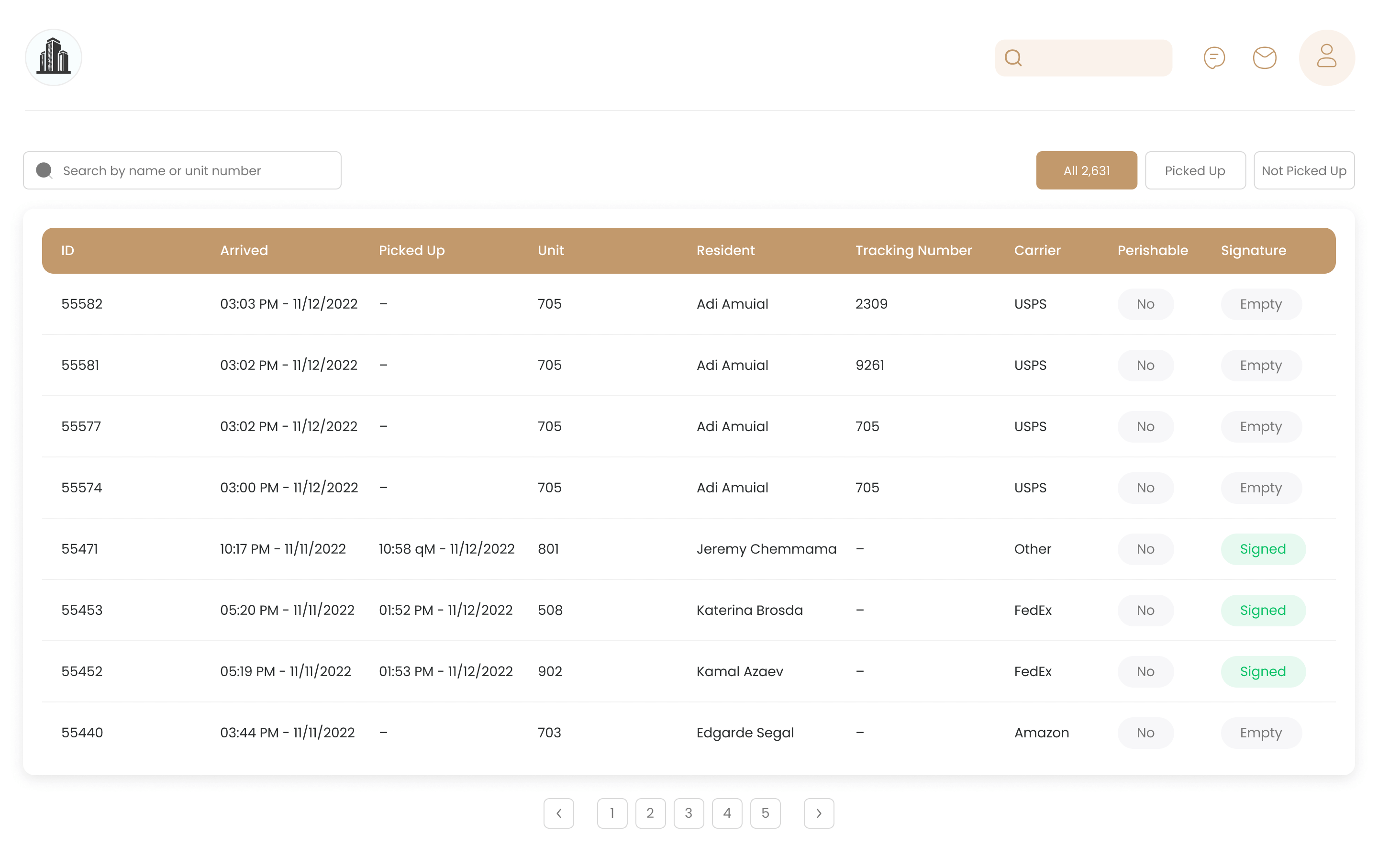Switch to the Not Picked Up filter tab

click(x=1304, y=170)
